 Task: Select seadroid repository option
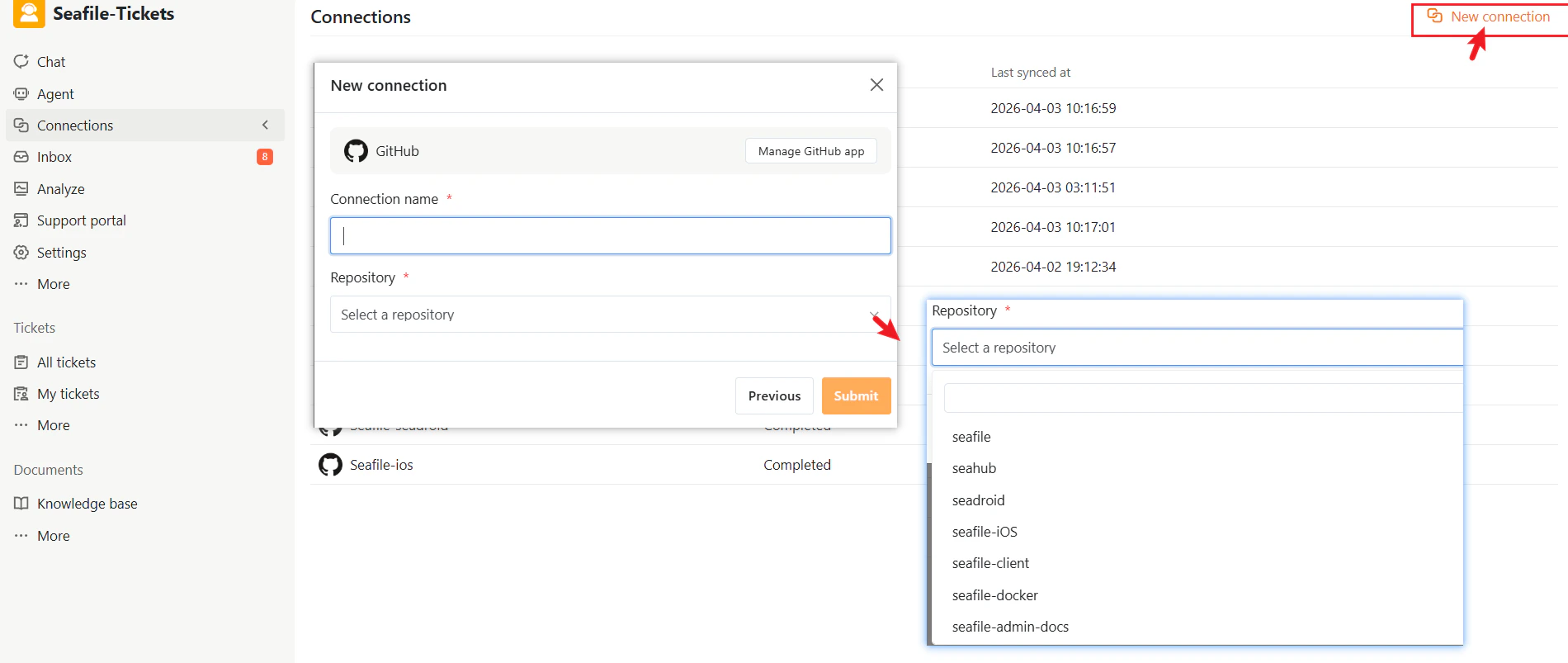pyautogui.click(x=978, y=500)
